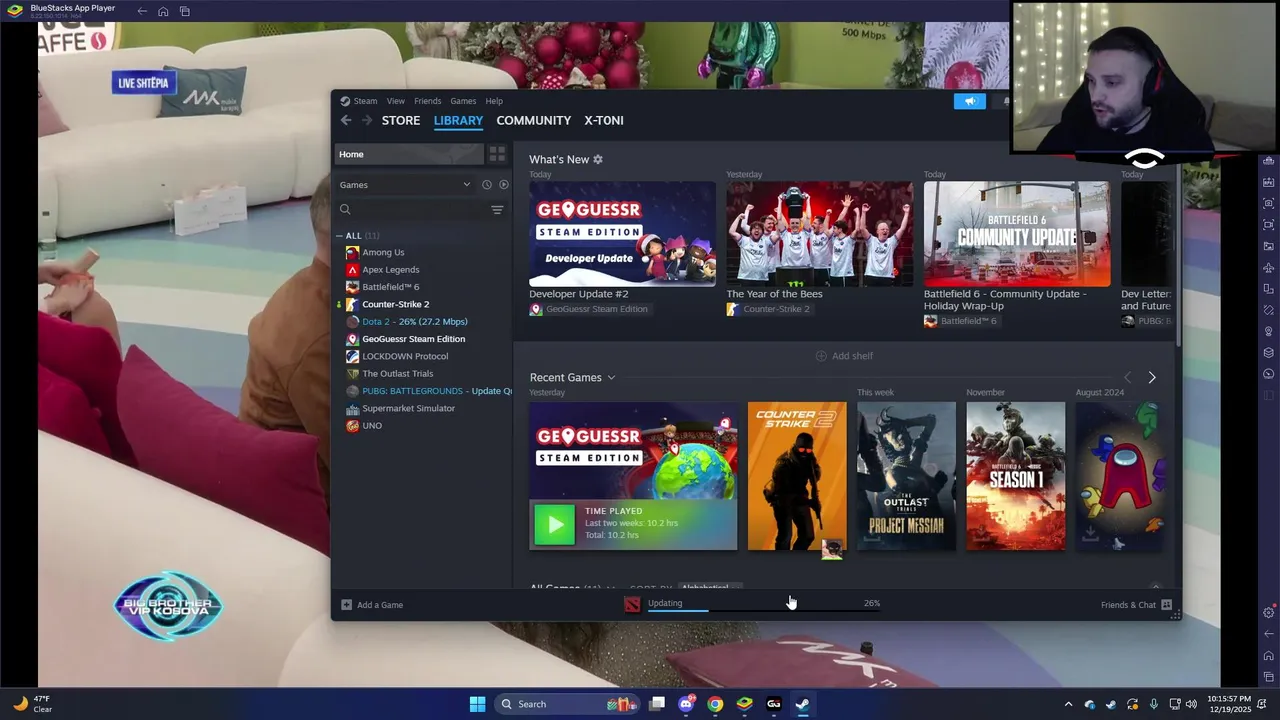
Task: Open Dota 2 download icon in bottom bar
Action: point(632,603)
